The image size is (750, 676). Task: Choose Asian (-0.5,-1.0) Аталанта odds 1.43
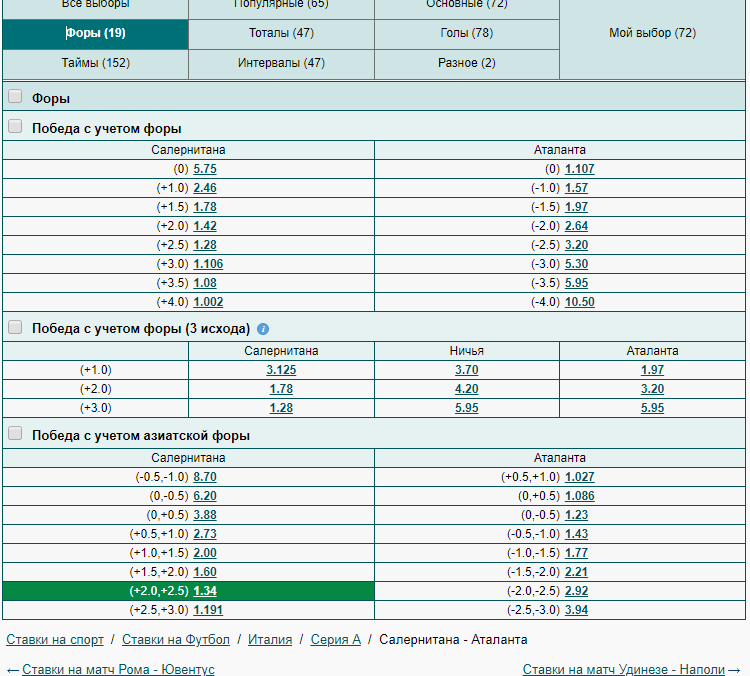(x=576, y=534)
